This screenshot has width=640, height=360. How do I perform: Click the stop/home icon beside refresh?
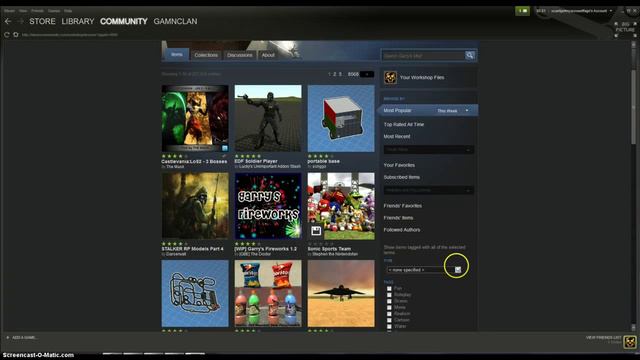pos(16,35)
